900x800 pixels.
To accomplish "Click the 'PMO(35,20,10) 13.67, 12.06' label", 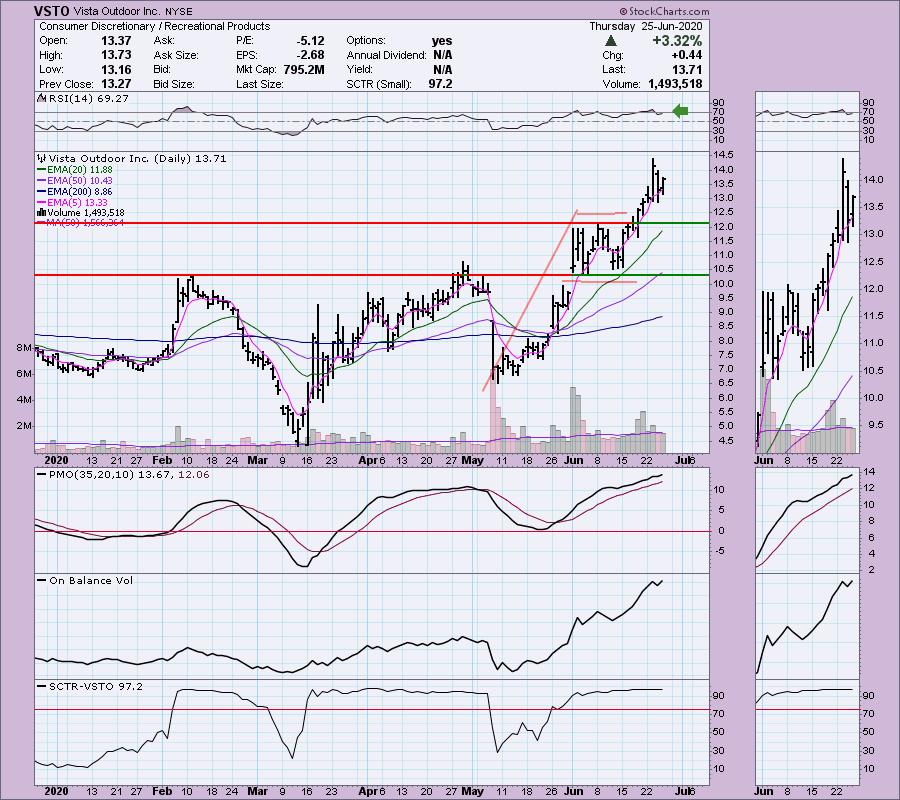I will pos(129,475).
